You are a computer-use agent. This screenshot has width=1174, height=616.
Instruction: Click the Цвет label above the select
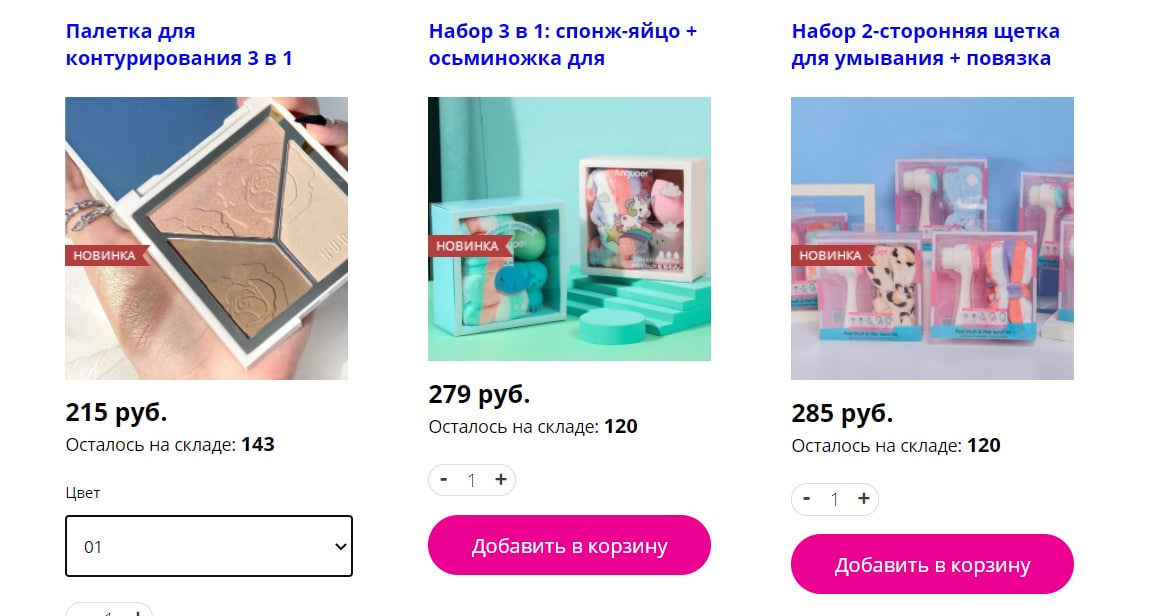click(x=82, y=493)
